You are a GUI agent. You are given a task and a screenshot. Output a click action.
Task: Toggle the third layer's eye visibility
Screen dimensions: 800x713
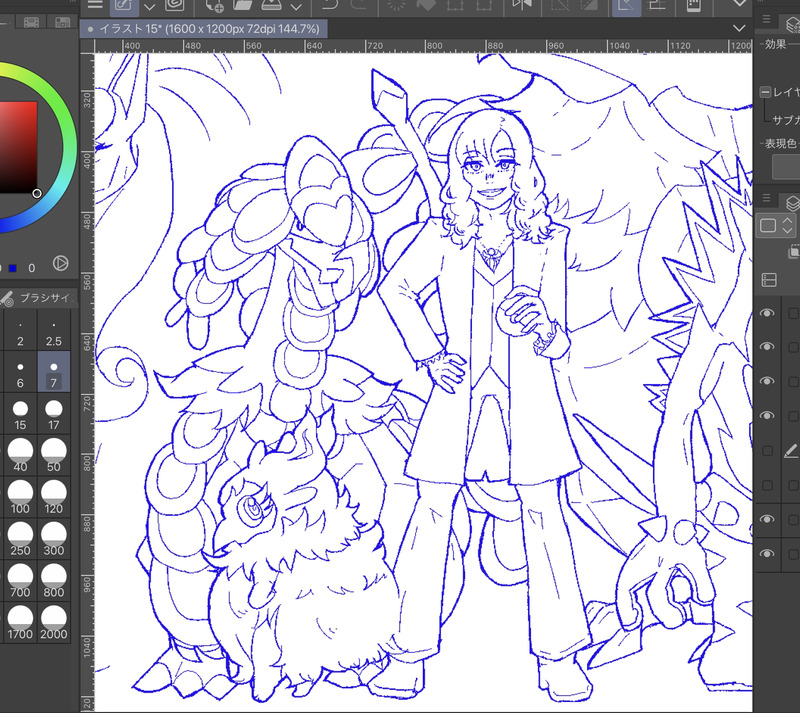767,381
